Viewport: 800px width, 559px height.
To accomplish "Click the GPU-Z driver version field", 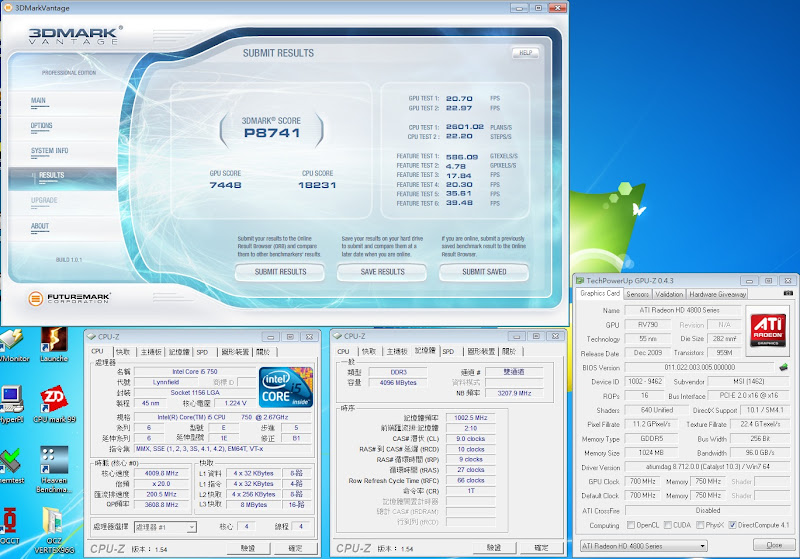I will click(x=707, y=467).
